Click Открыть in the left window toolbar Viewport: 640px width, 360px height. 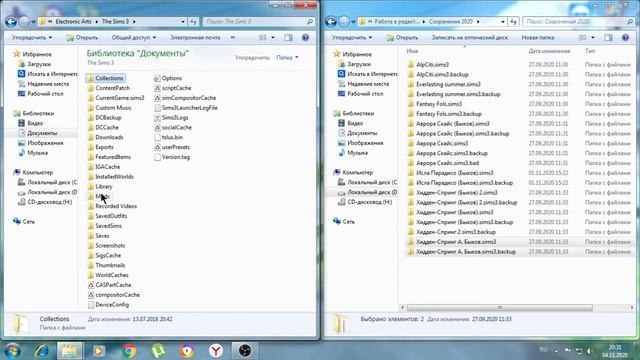[82, 38]
